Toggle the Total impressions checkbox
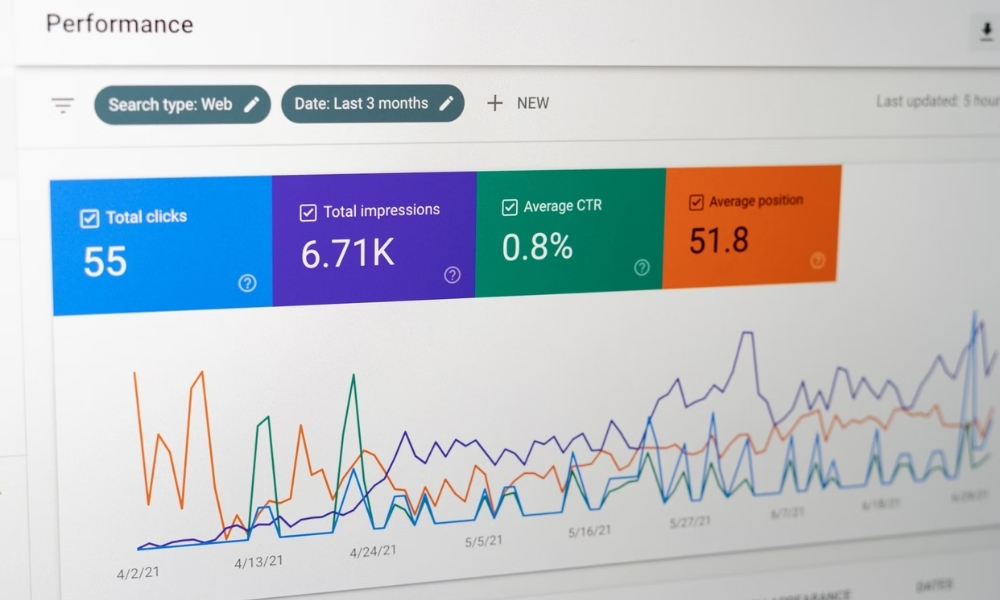This screenshot has height=600, width=1000. (308, 212)
